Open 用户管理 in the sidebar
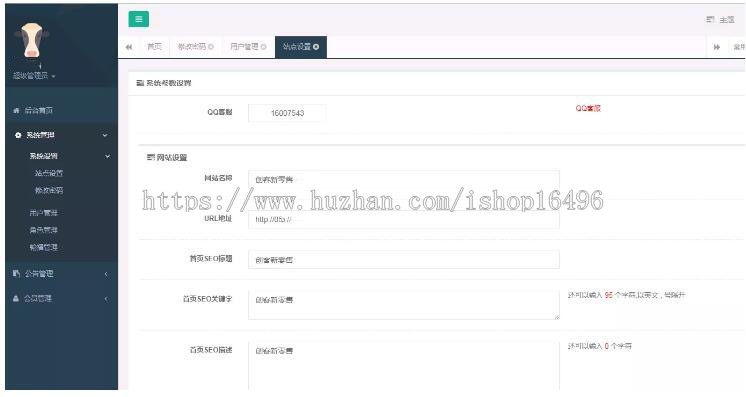The image size is (746, 397). [44, 213]
